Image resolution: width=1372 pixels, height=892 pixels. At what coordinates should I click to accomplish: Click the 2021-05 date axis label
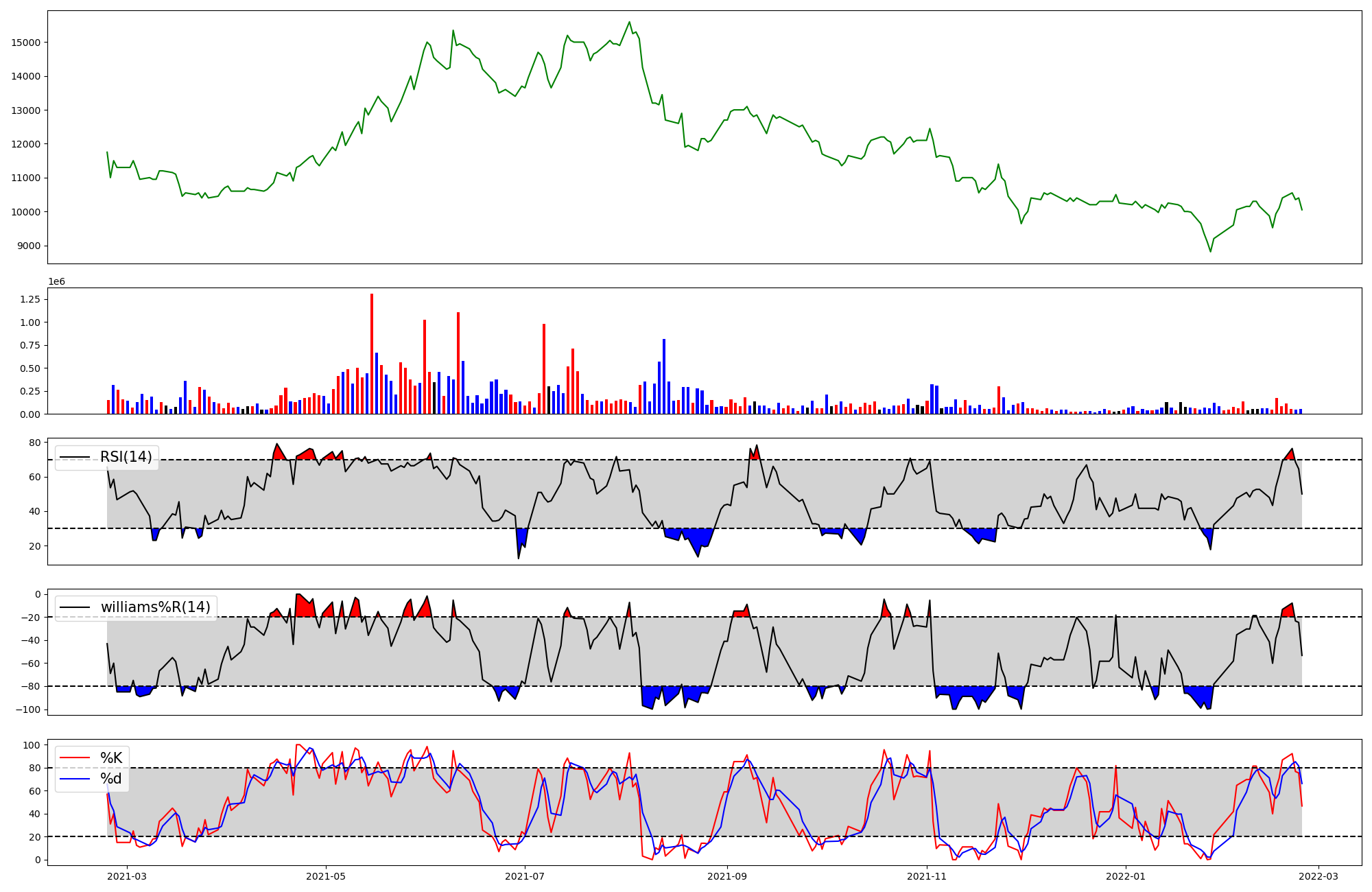[326, 876]
